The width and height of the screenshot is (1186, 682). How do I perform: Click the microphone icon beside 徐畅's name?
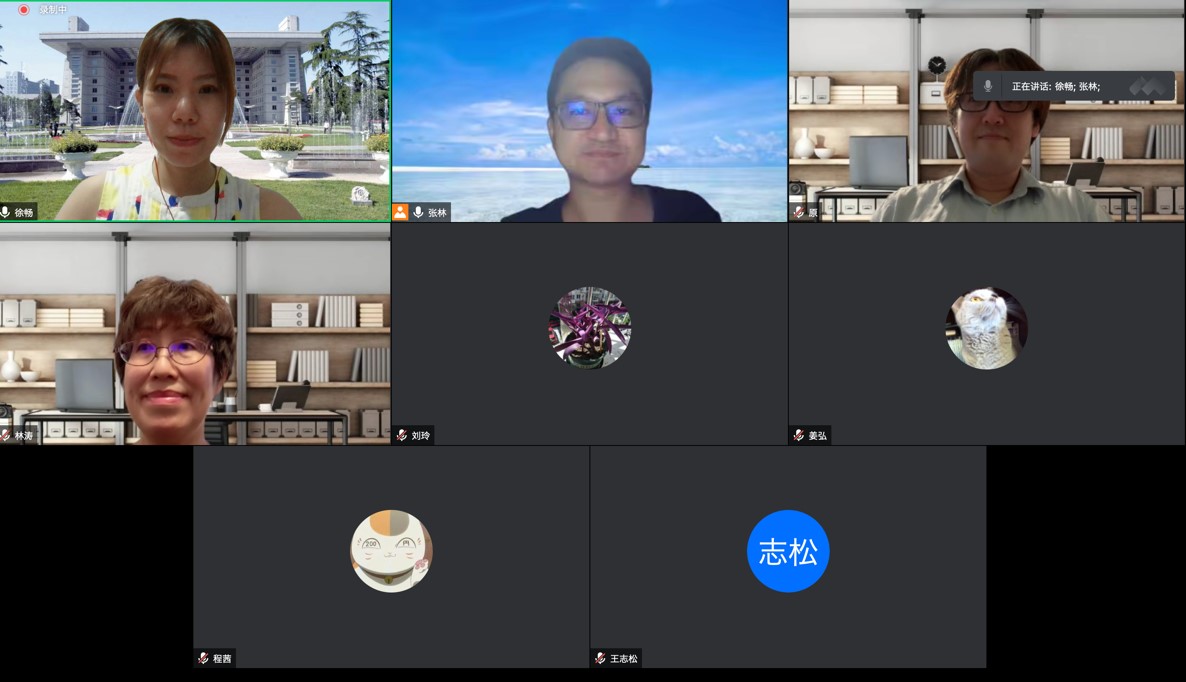tap(6, 211)
